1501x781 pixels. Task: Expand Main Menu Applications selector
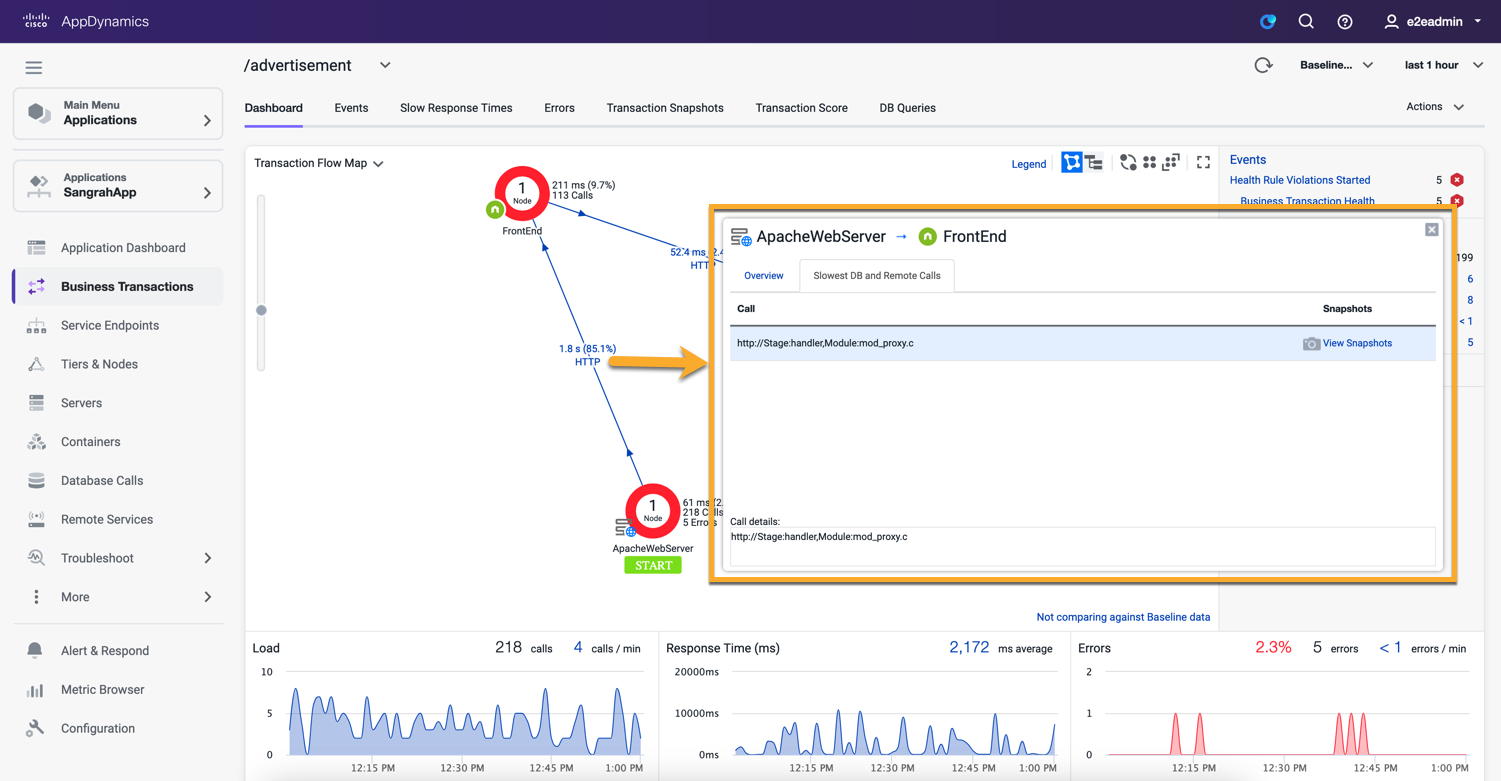(x=118, y=113)
